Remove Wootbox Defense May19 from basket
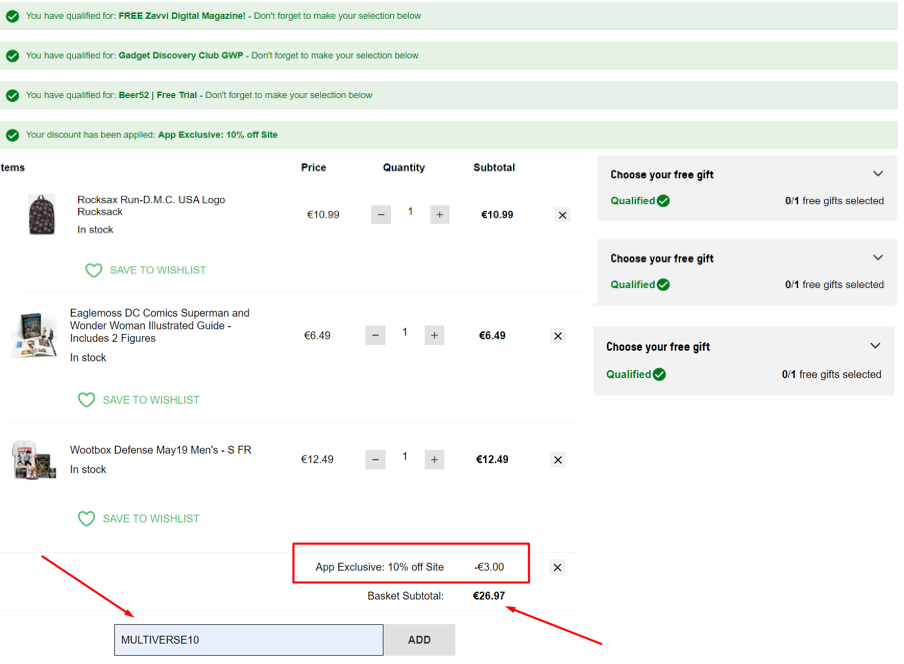The width and height of the screenshot is (904, 664). pos(558,460)
